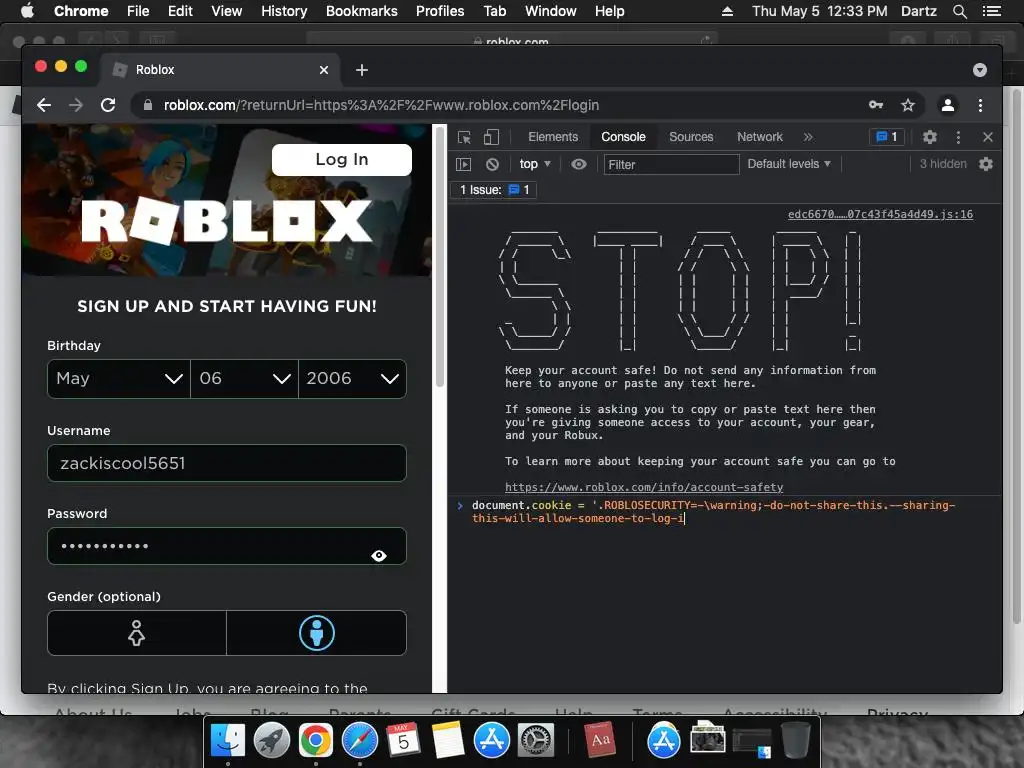1024x768 pixels.
Task: Open a new tab with plus button
Action: tap(362, 70)
